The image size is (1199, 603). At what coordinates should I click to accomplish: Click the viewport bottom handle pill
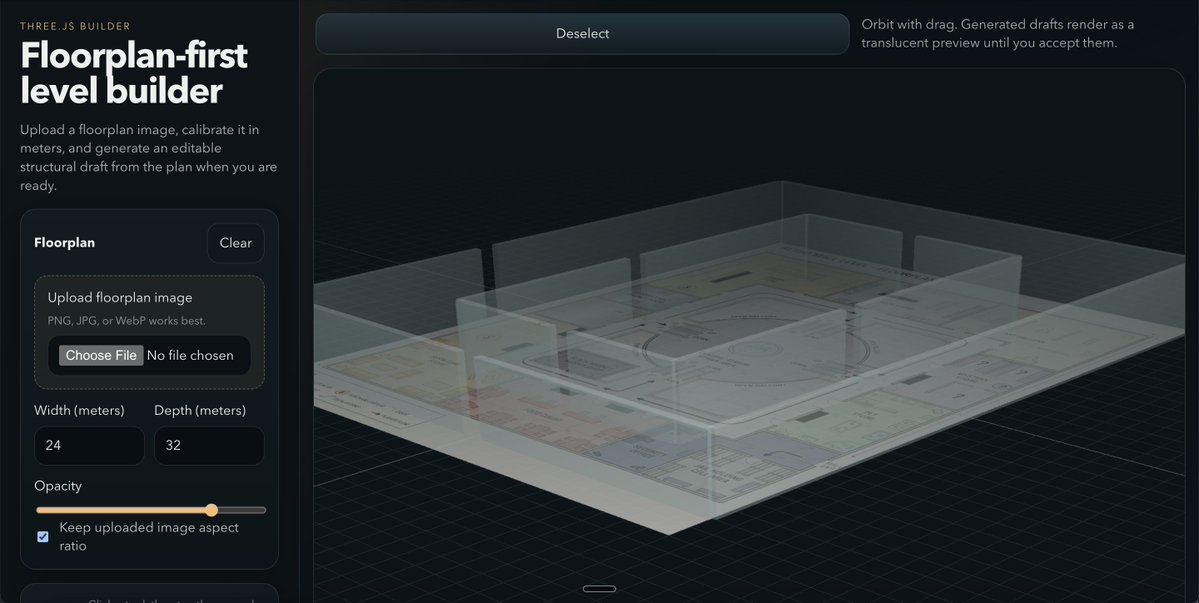point(600,589)
